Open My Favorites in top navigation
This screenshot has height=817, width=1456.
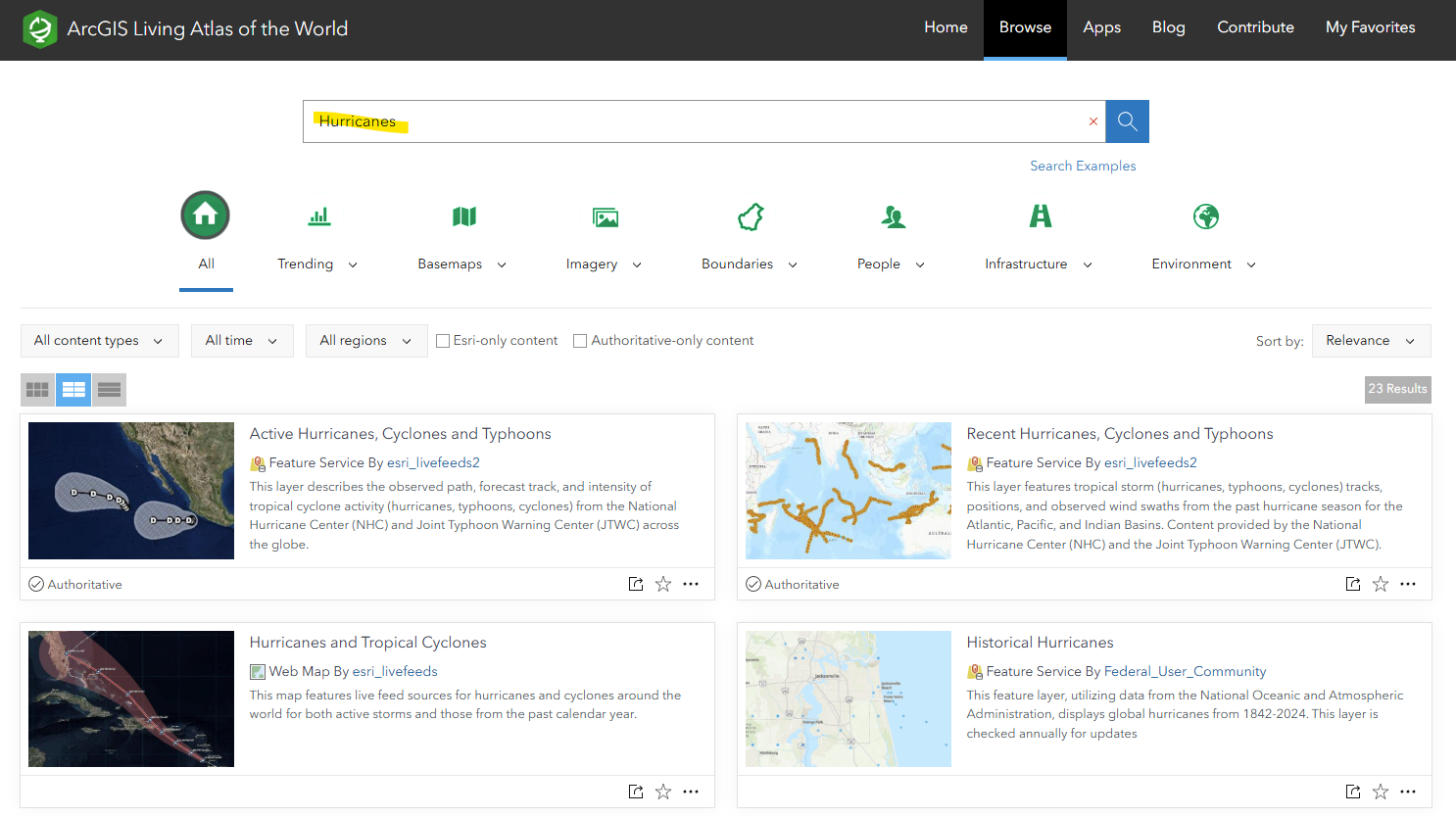(1370, 27)
